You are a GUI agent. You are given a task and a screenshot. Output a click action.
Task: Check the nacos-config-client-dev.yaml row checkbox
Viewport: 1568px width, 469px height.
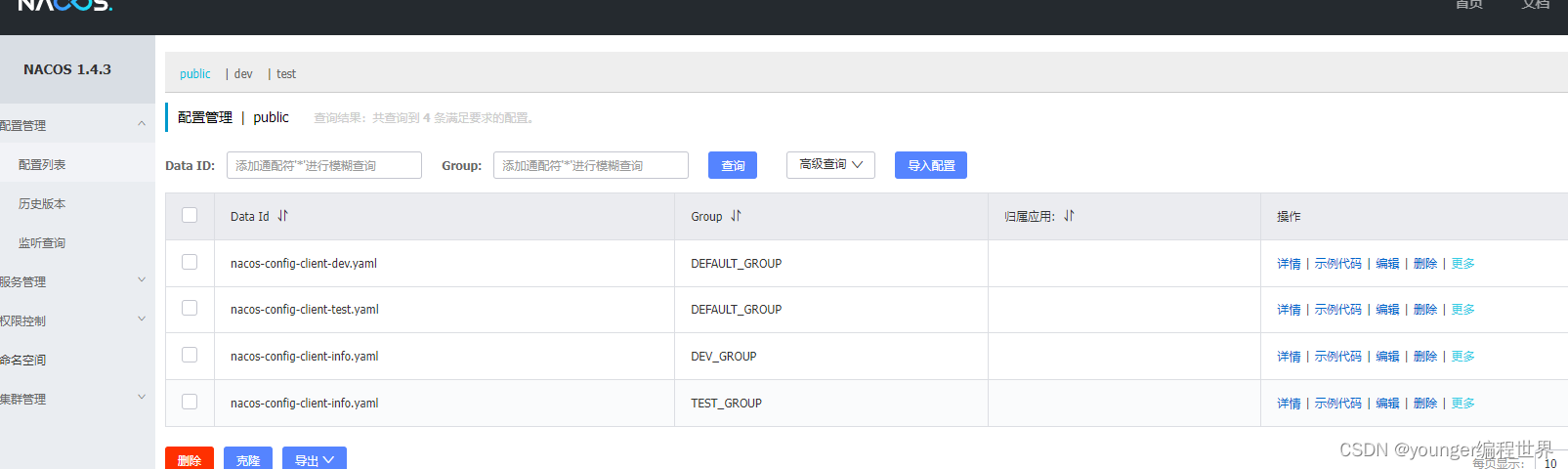(190, 262)
